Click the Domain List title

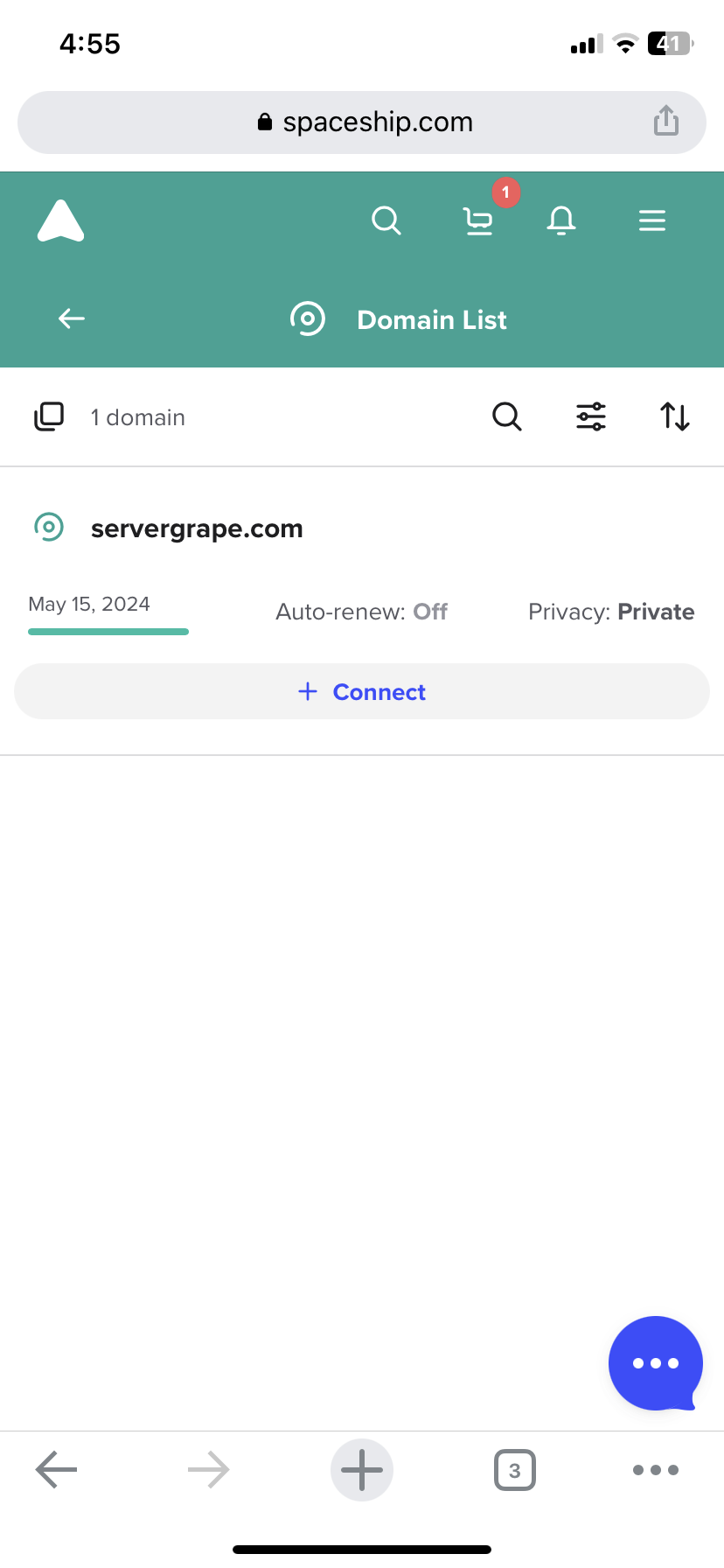point(432,319)
